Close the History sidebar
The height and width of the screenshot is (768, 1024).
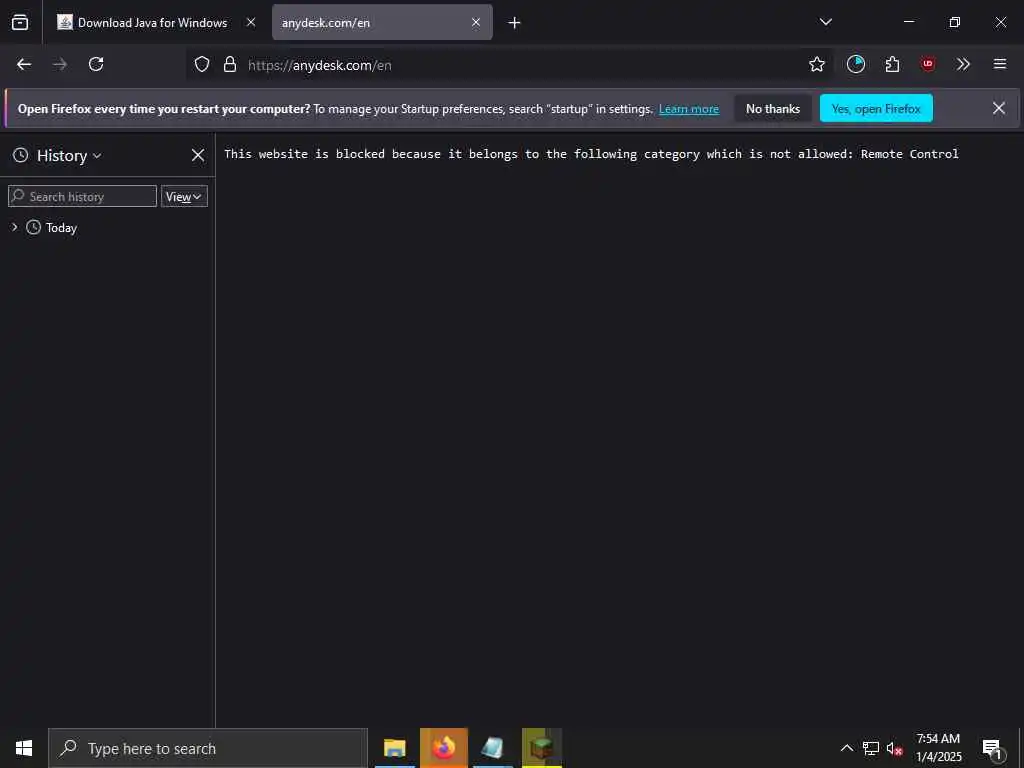[198, 155]
